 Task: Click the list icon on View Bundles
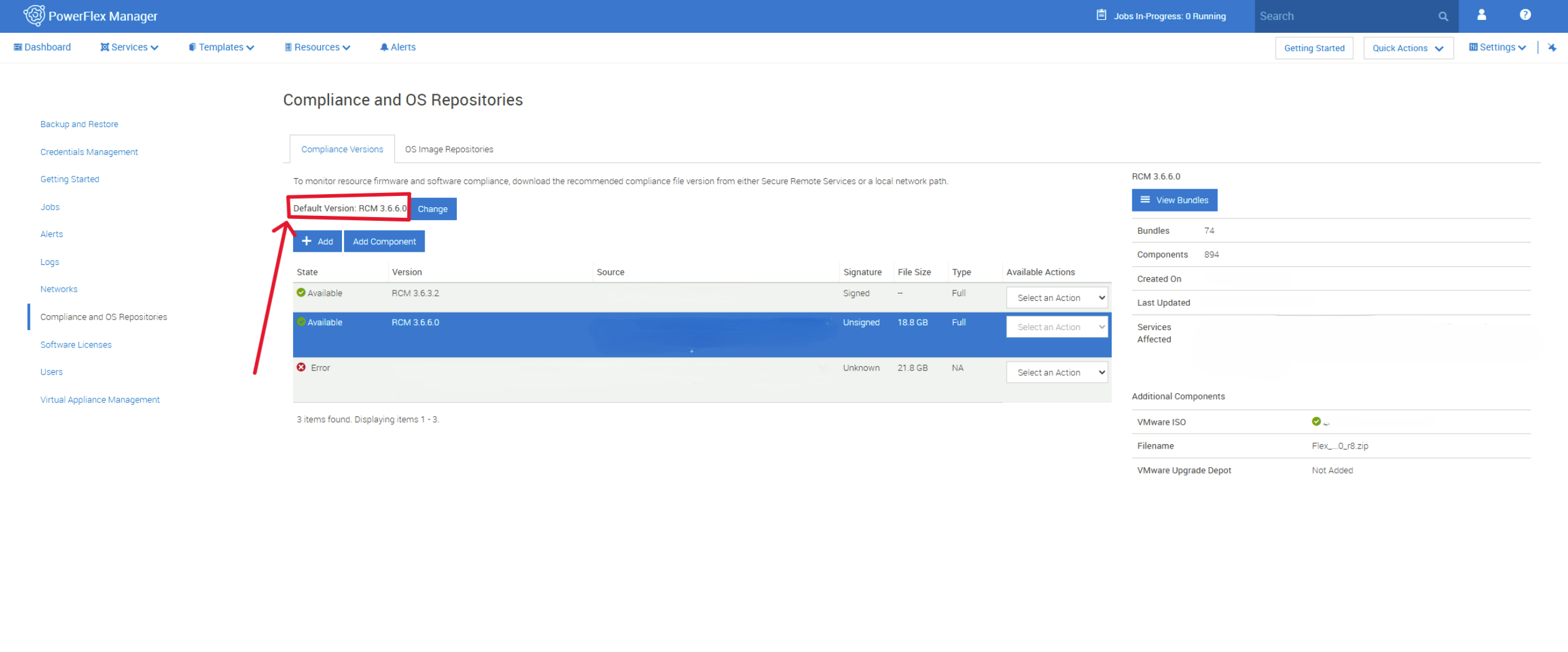(1145, 200)
